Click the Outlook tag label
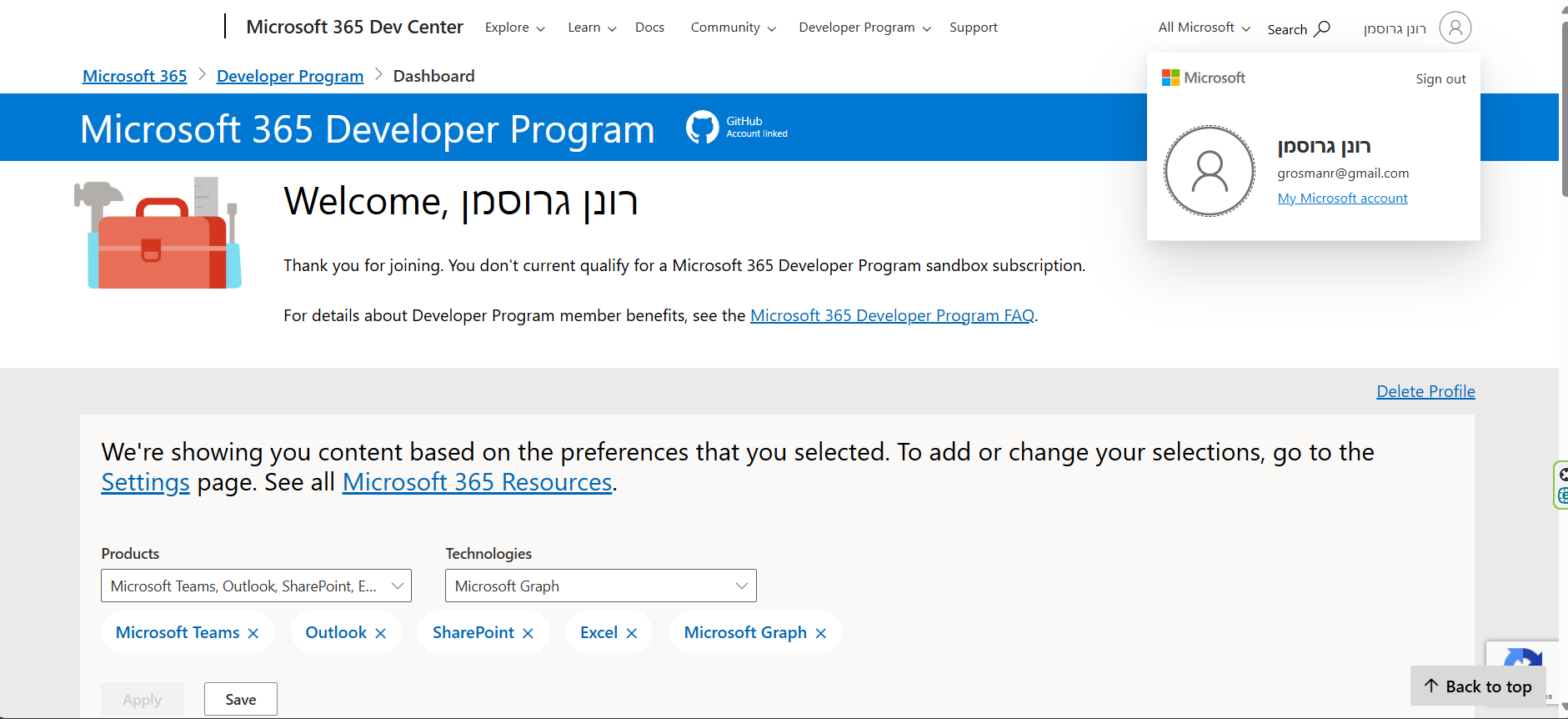This screenshot has width=1568, height=719. (x=336, y=632)
